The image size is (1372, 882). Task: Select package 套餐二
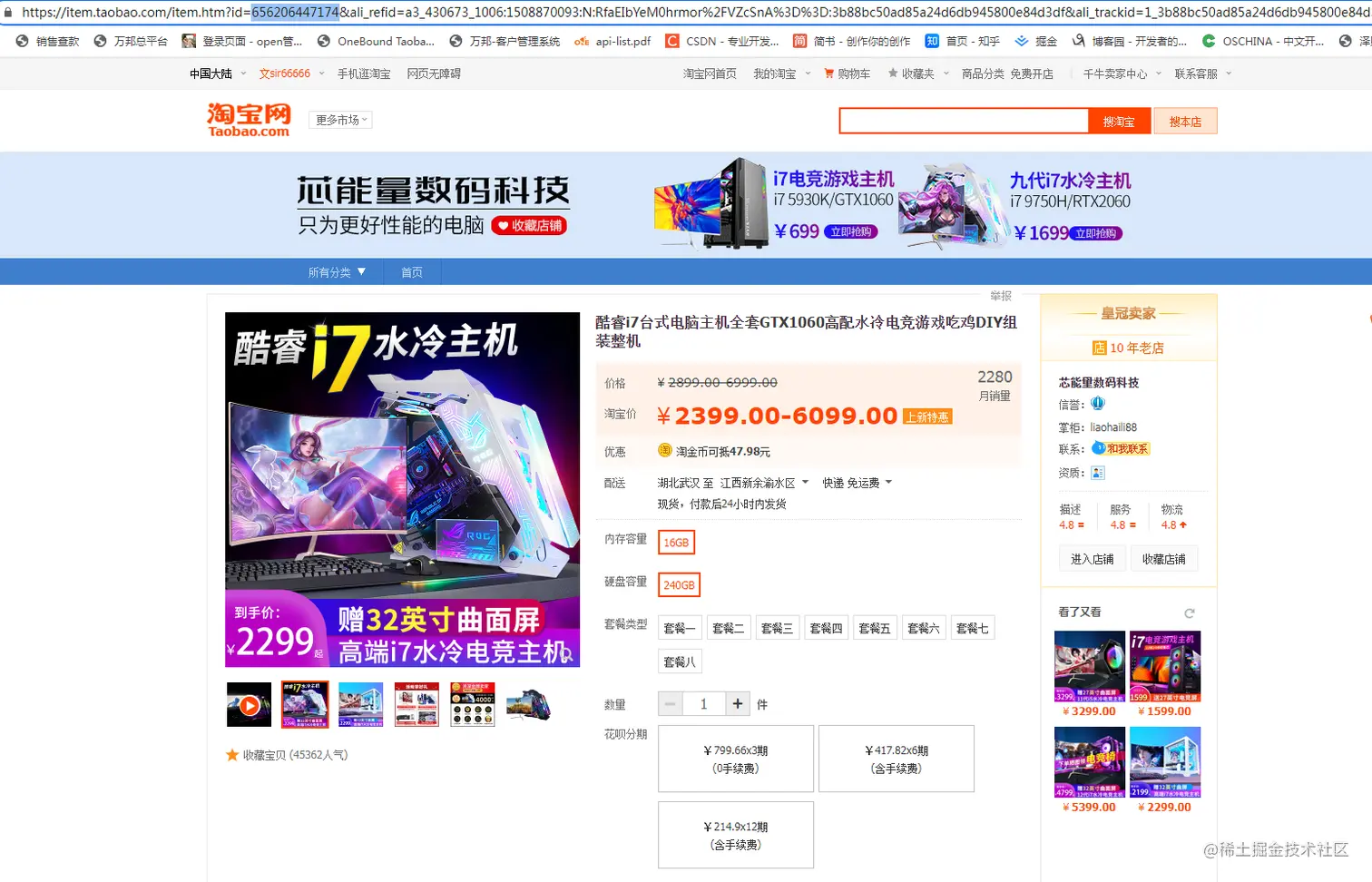click(728, 628)
